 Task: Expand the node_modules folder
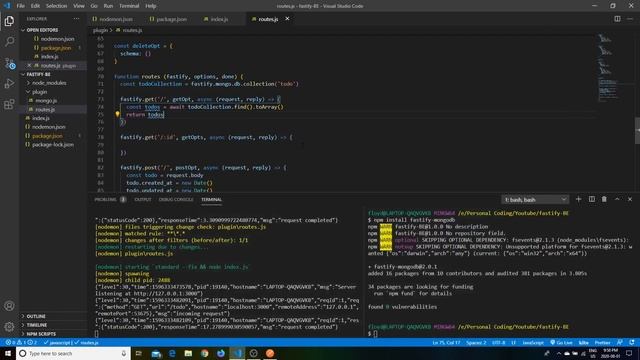point(49,83)
